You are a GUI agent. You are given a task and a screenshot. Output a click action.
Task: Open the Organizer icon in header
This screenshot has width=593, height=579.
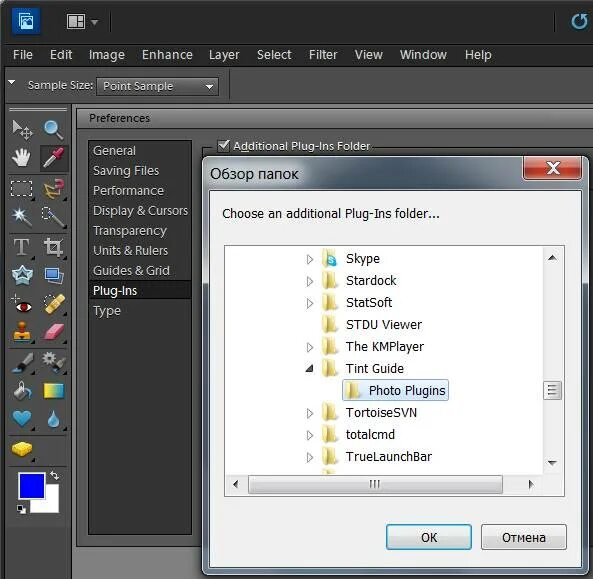click(26, 22)
